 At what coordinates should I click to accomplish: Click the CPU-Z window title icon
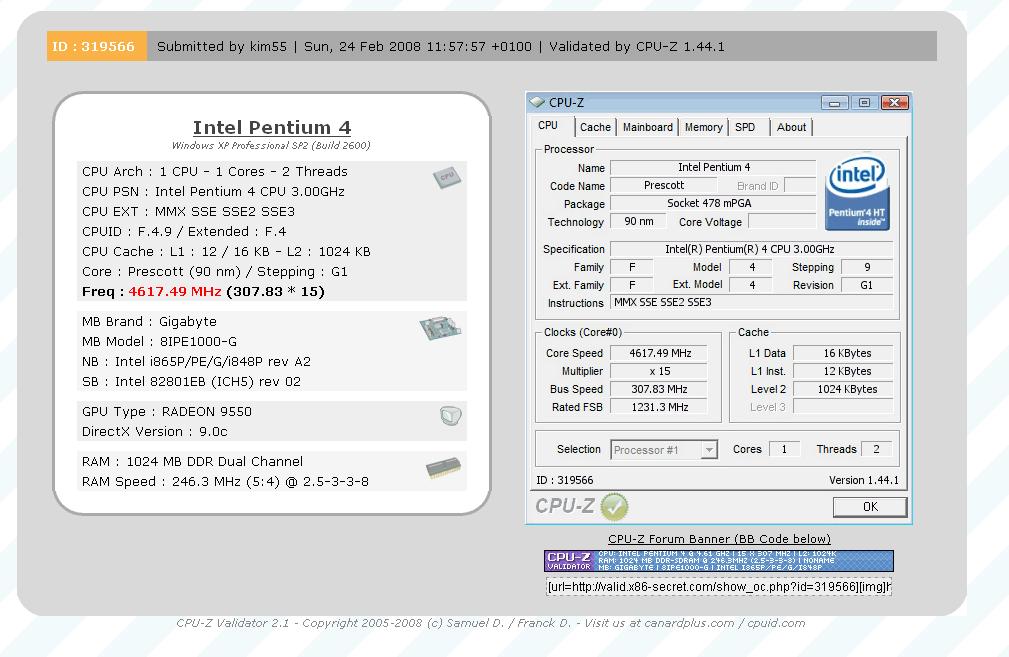tap(537, 102)
